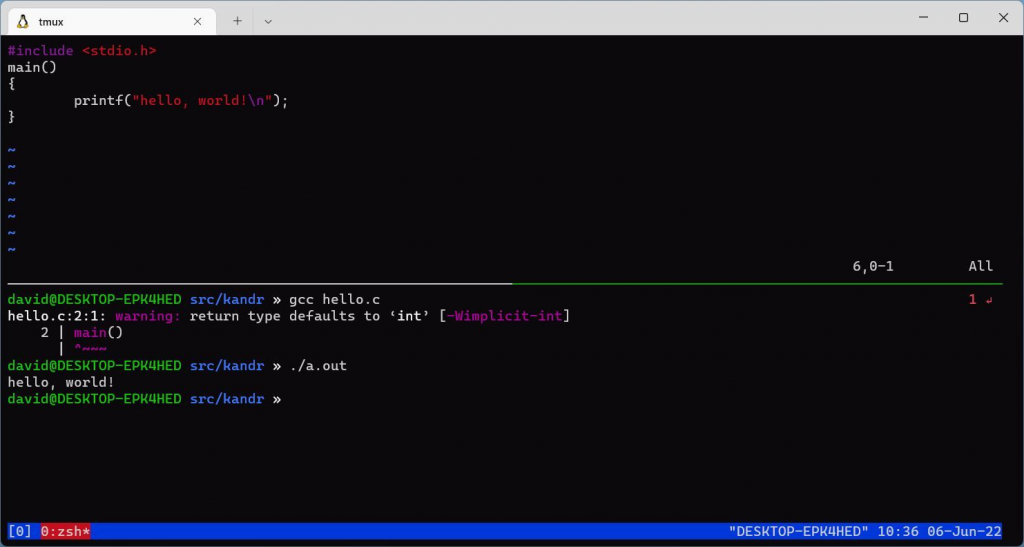Screen dimensions: 1024x547
Task: Open a new terminal tab
Action: click(x=237, y=21)
